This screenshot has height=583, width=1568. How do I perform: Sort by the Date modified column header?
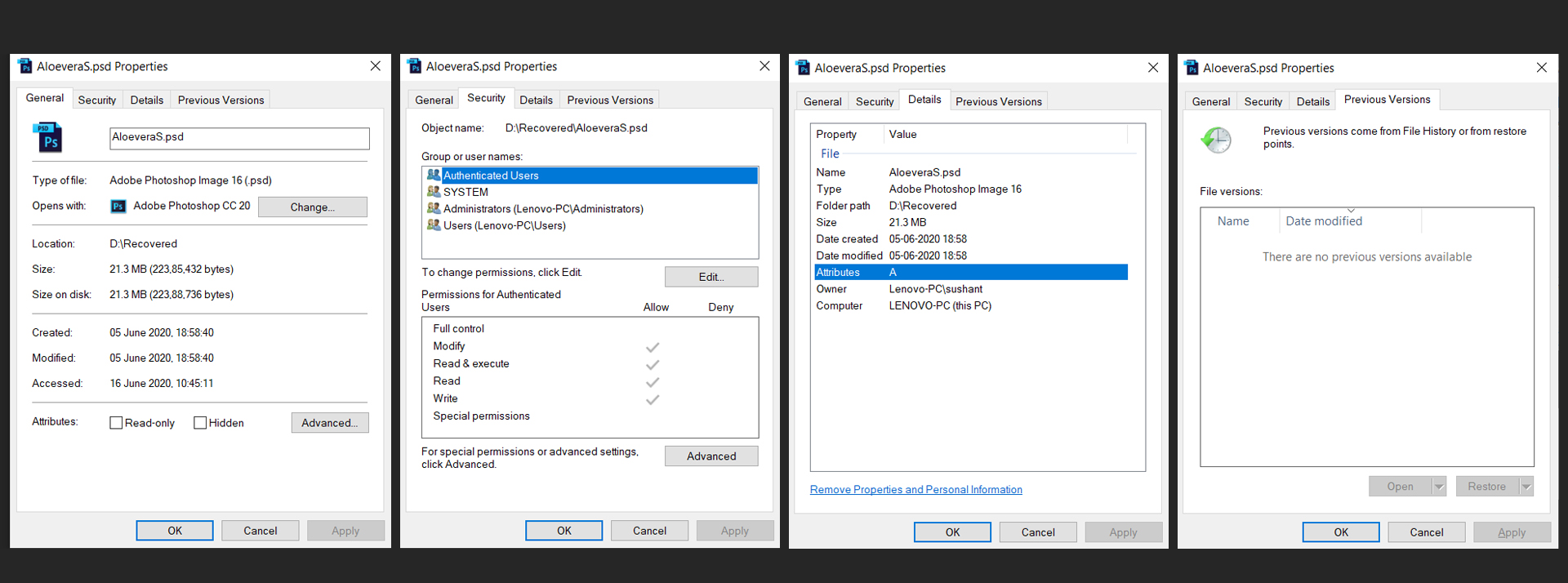click(1324, 221)
